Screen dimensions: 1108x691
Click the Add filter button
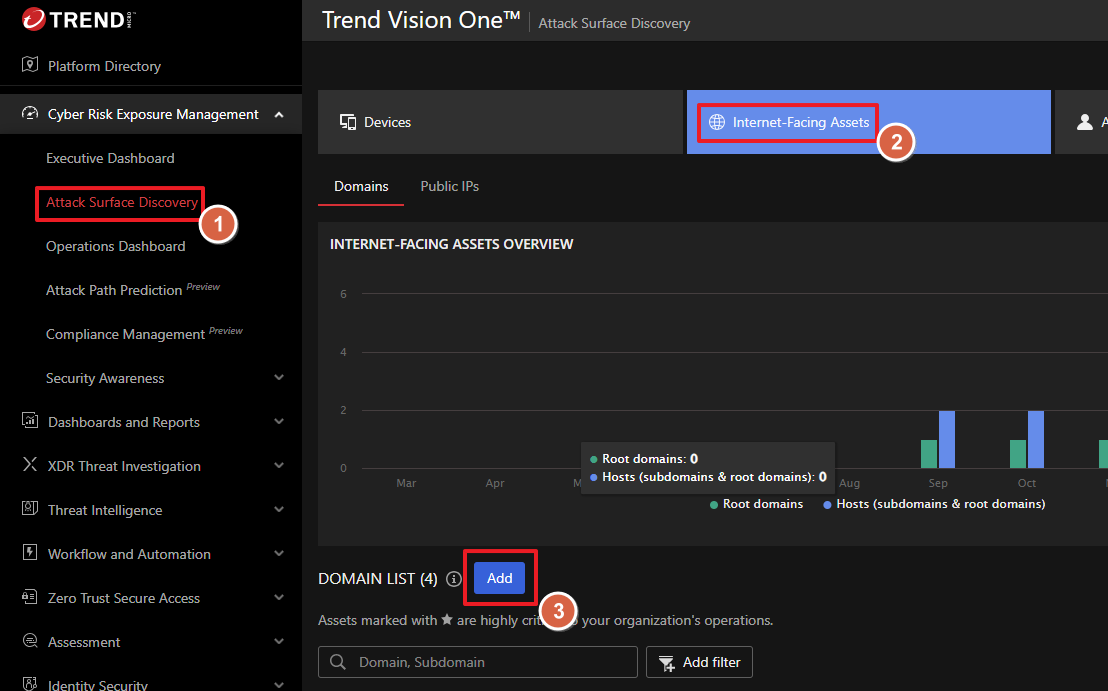point(699,662)
